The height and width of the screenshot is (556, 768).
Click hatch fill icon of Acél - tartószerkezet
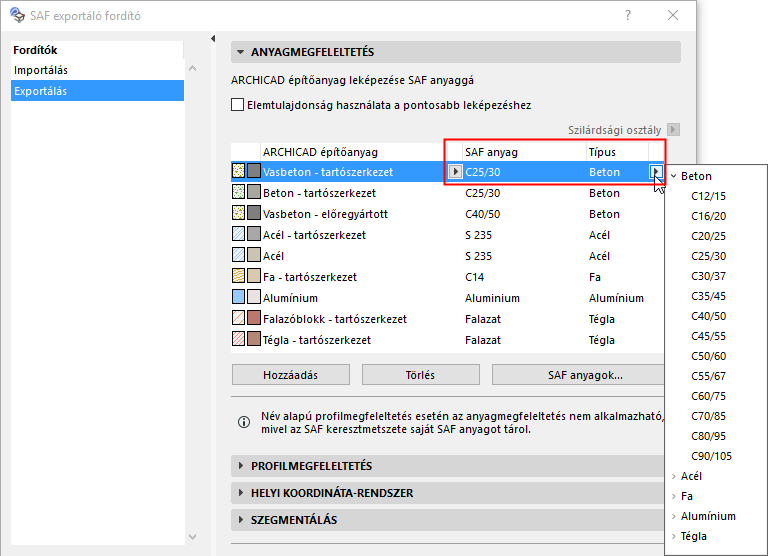coord(239,234)
